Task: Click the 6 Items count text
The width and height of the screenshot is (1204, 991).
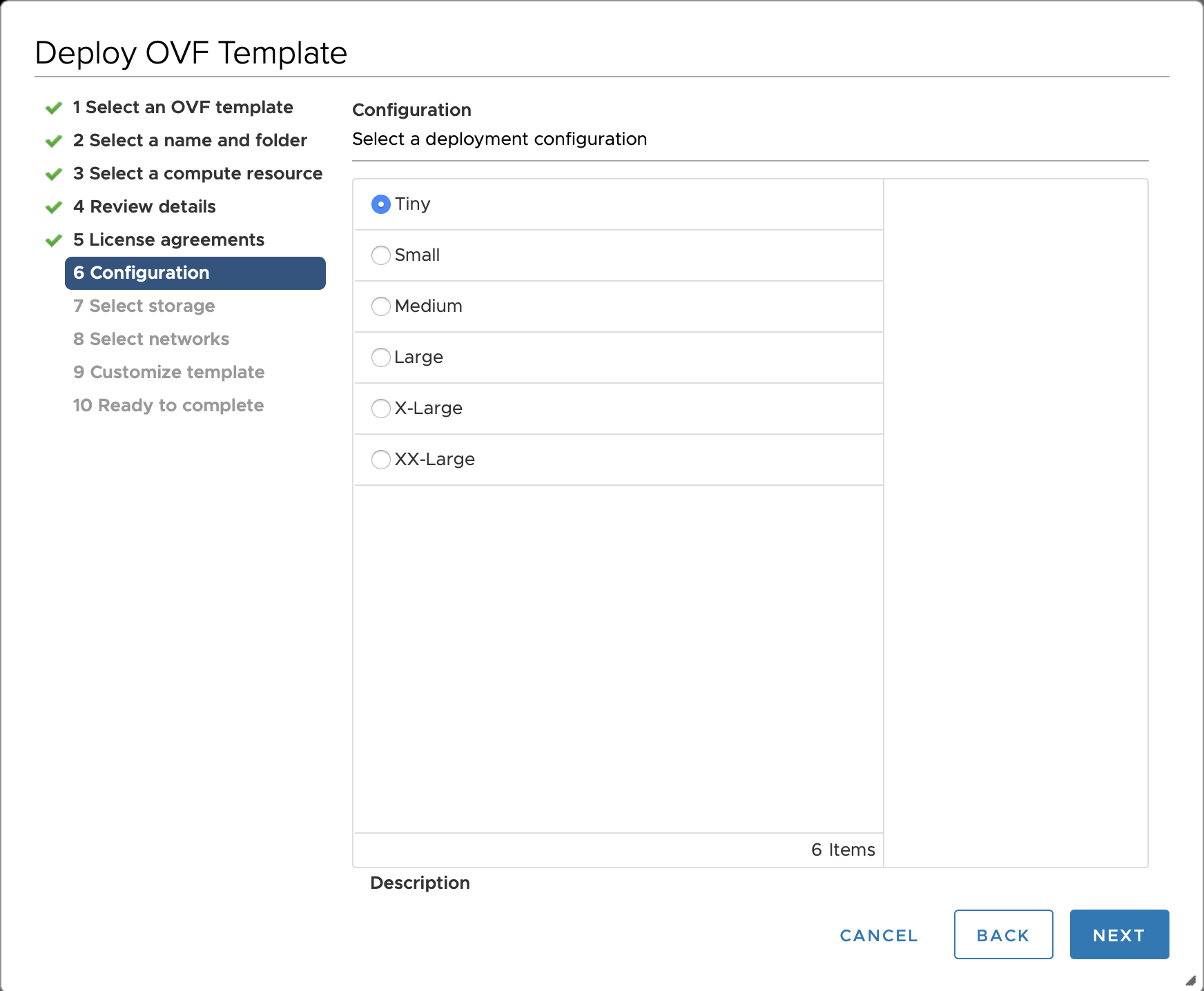Action: pos(843,850)
